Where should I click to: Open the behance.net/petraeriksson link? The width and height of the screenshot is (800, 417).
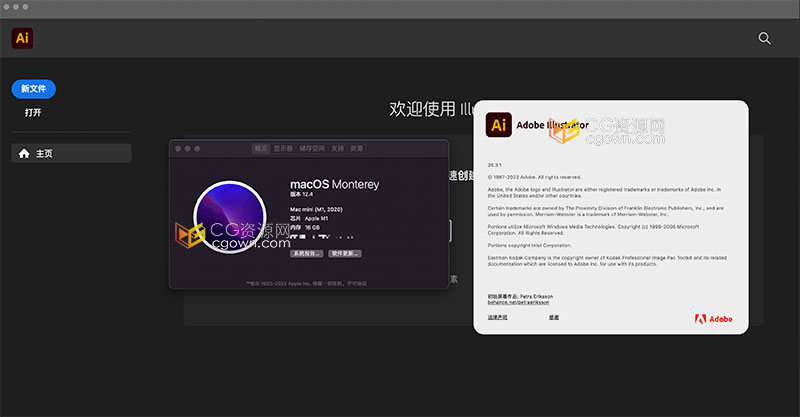pyautogui.click(x=518, y=302)
